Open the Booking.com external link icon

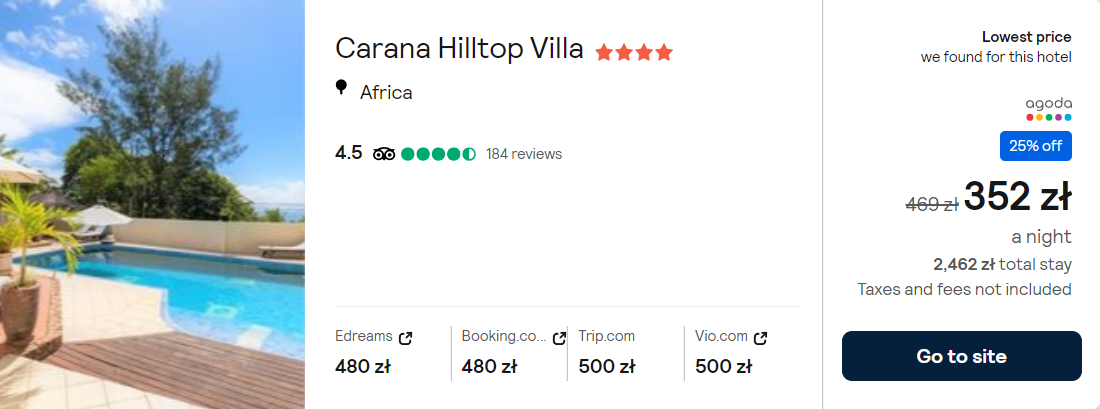tap(559, 338)
